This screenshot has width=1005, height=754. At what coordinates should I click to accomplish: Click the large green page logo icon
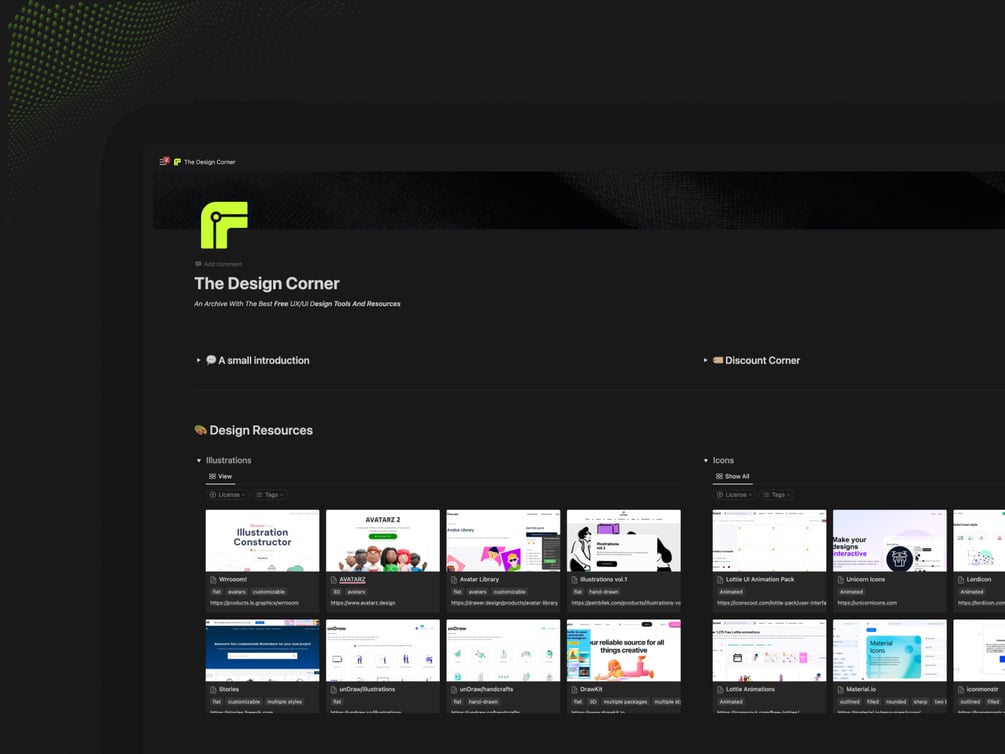tap(224, 225)
